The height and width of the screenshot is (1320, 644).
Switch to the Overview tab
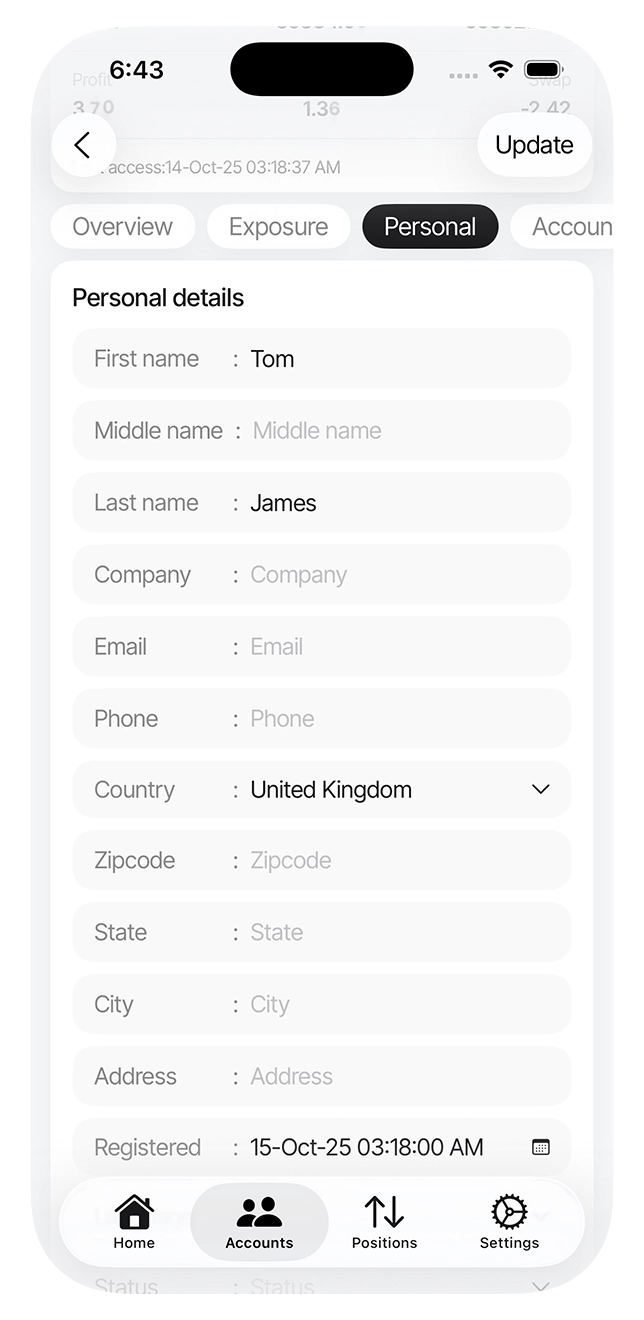[x=123, y=227]
